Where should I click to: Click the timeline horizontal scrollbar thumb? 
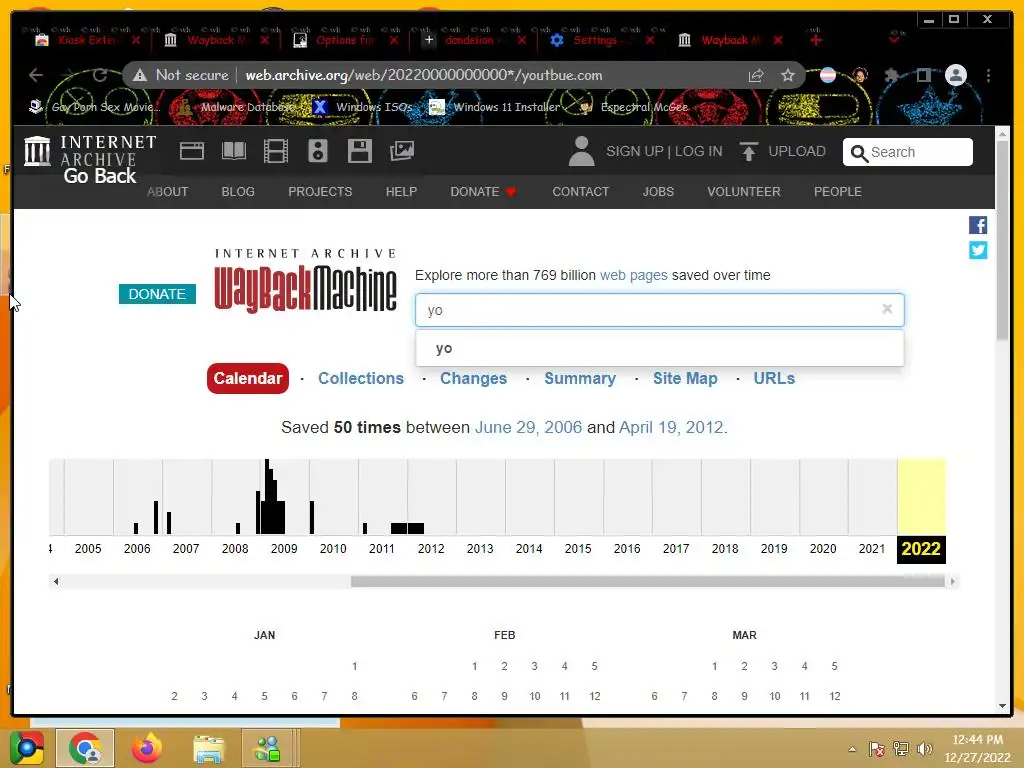[x=648, y=581]
